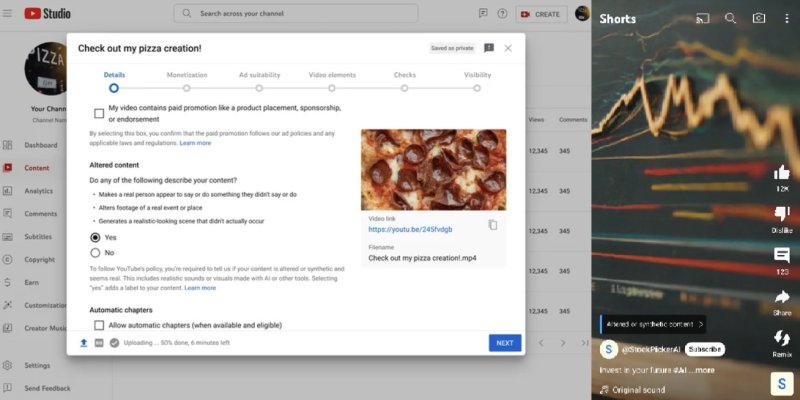Expand the Altered or synthetic content label

click(654, 324)
